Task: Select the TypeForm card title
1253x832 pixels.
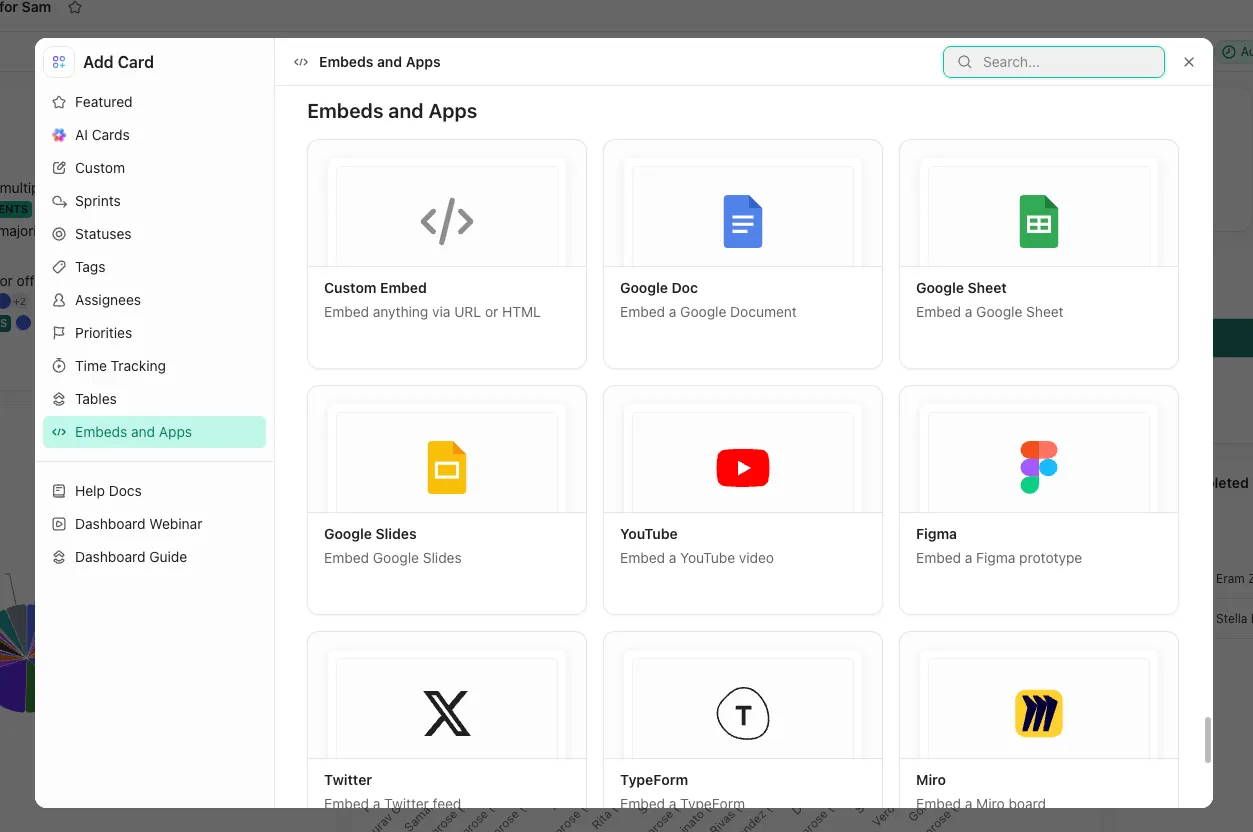Action: tap(654, 780)
